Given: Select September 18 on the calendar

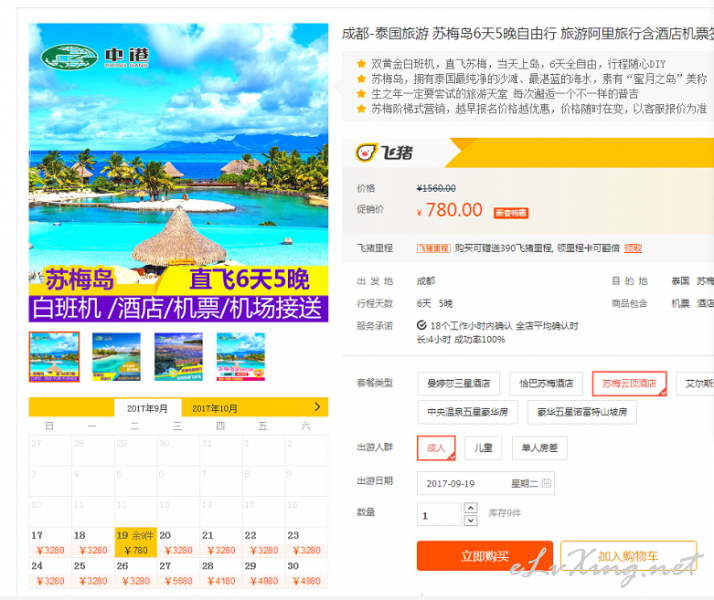Looking at the screenshot, I should click(93, 542).
